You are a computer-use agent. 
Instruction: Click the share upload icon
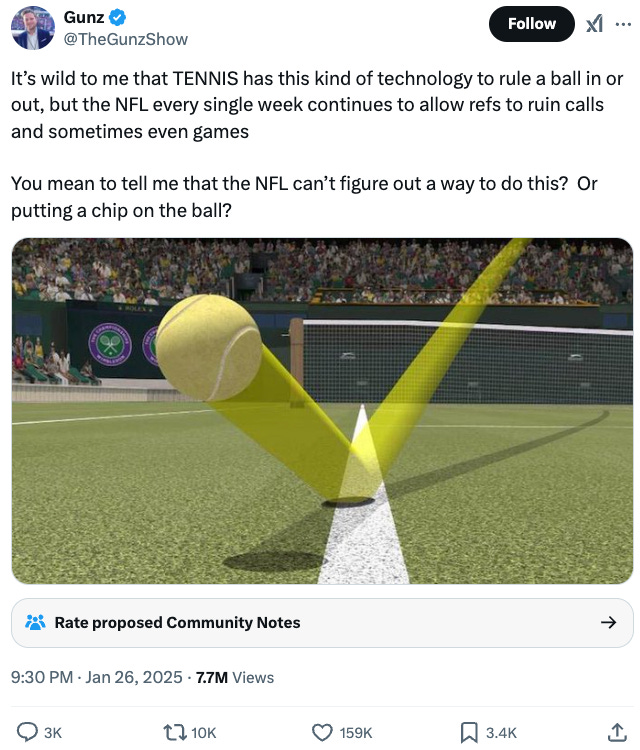coord(617,732)
